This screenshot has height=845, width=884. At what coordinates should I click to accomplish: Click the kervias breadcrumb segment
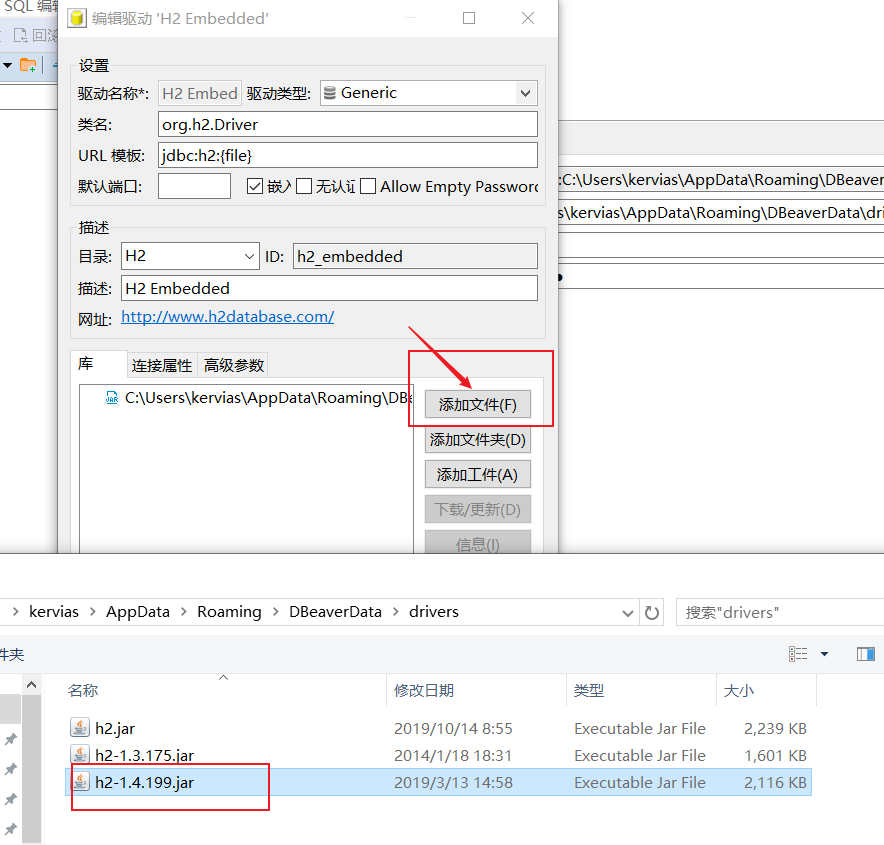pyautogui.click(x=54, y=612)
